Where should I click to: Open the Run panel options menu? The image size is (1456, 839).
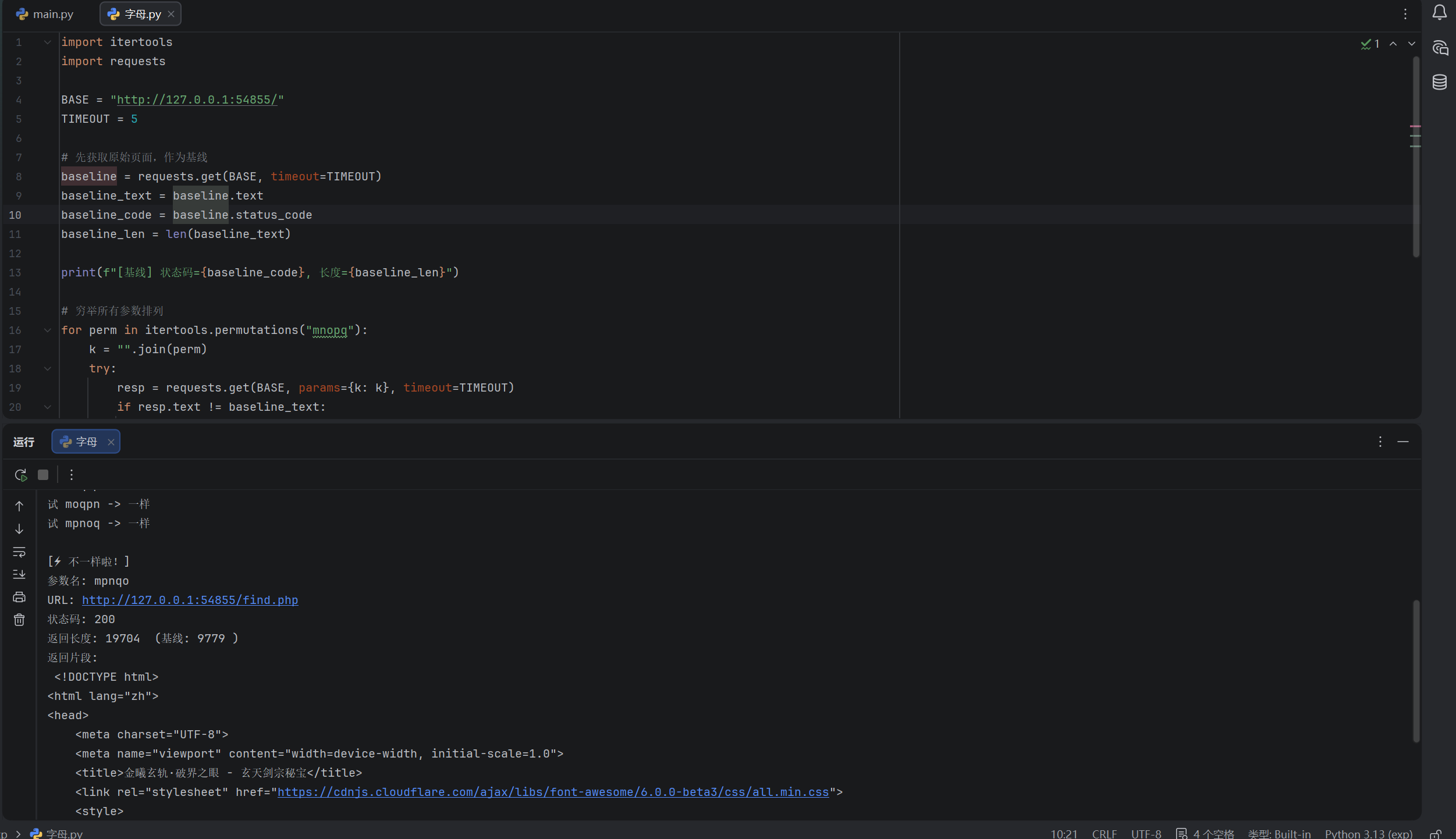(1380, 442)
